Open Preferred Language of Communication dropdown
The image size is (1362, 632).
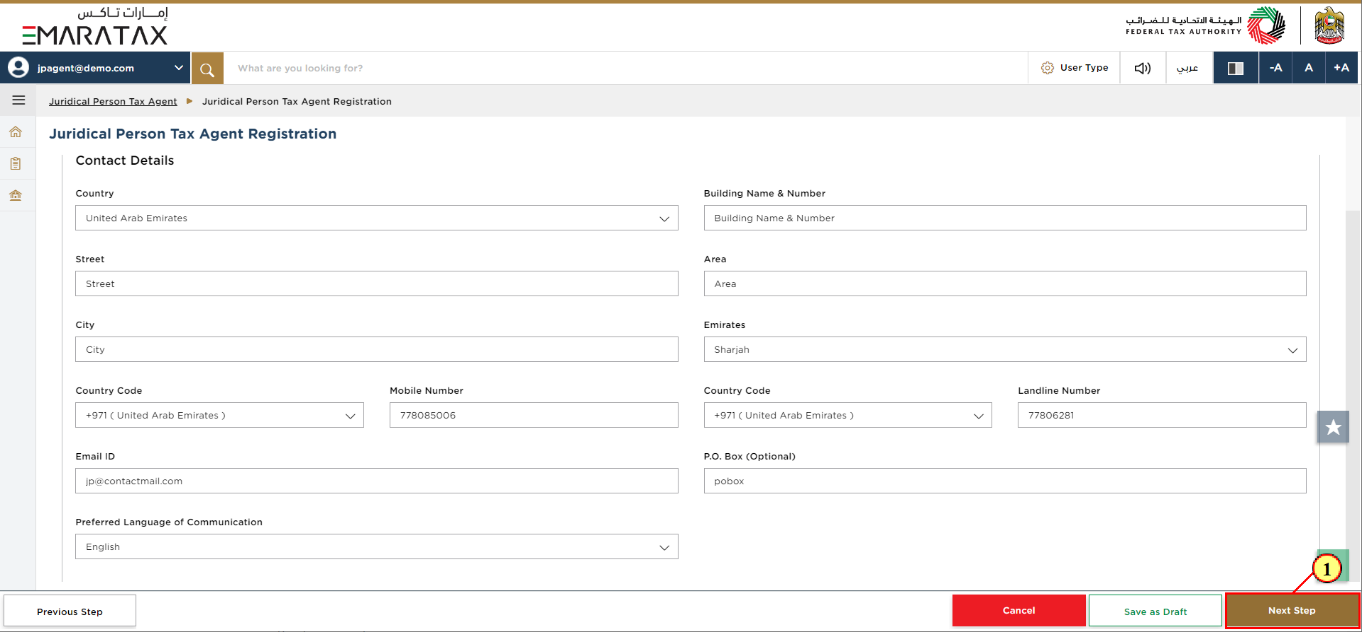[x=377, y=547]
